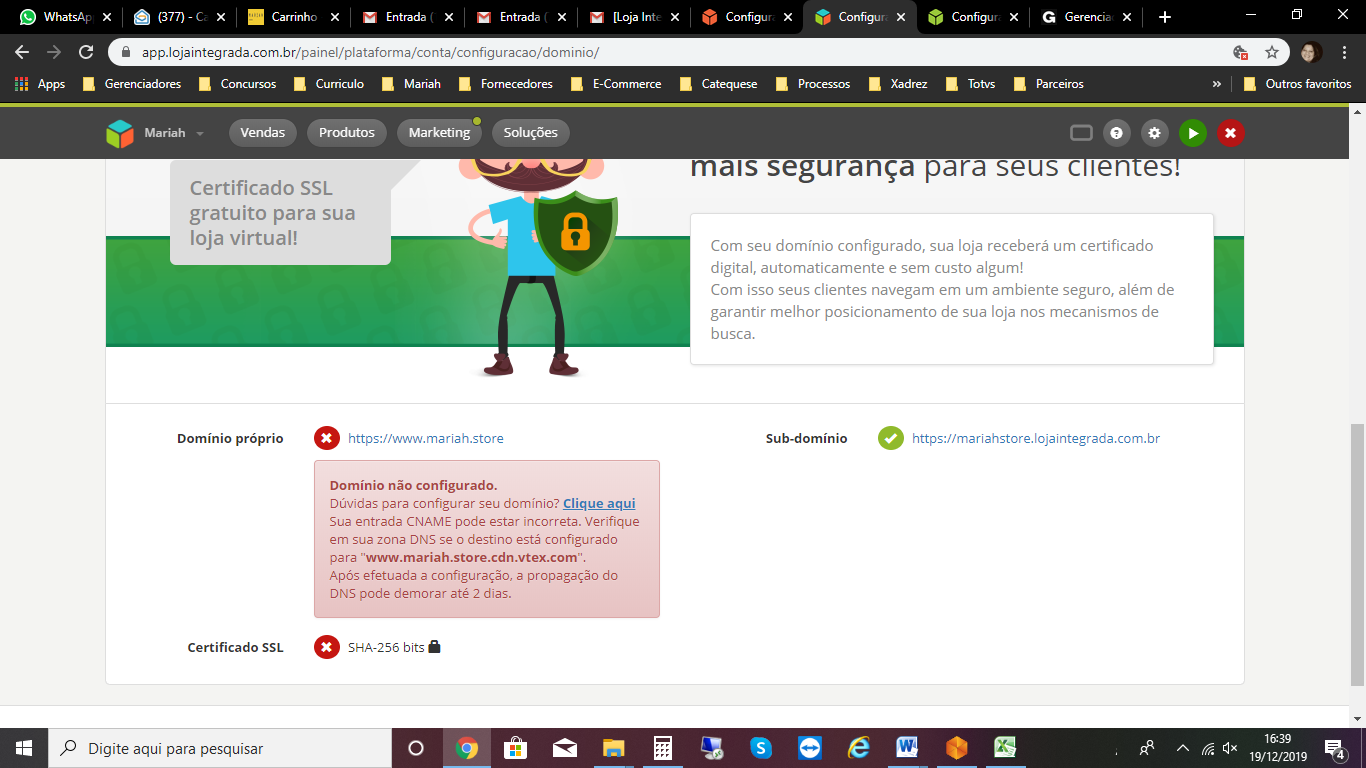The image size is (1366, 768).
Task: Open a new browser tab with plus
Action: pos(1164,17)
